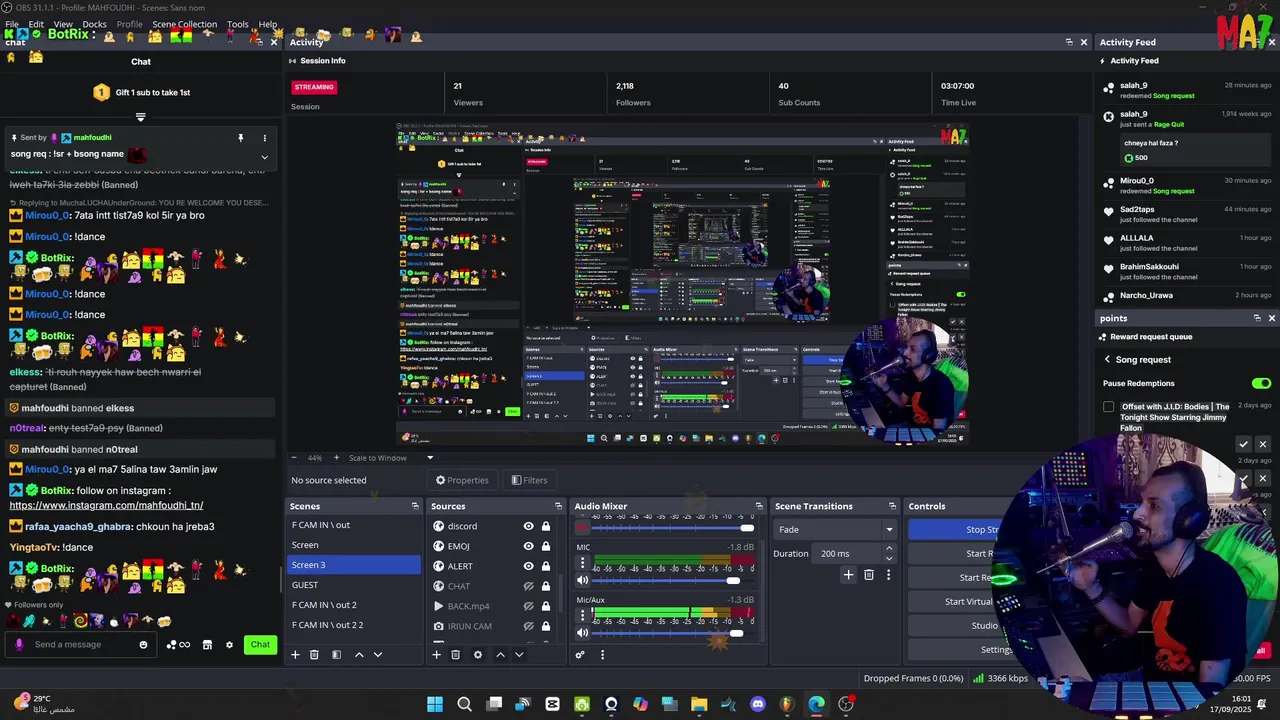Send message with green Chat button

[x=260, y=645]
